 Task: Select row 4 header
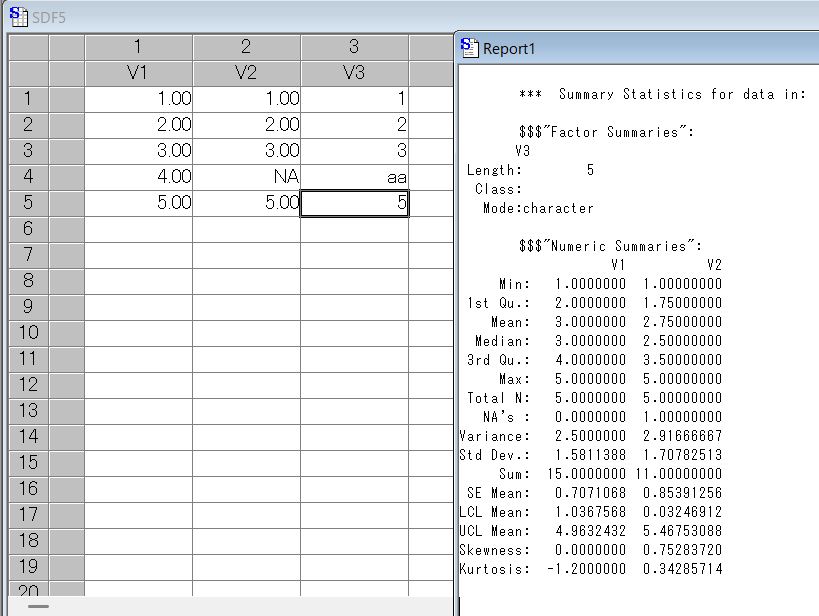tap(28, 177)
